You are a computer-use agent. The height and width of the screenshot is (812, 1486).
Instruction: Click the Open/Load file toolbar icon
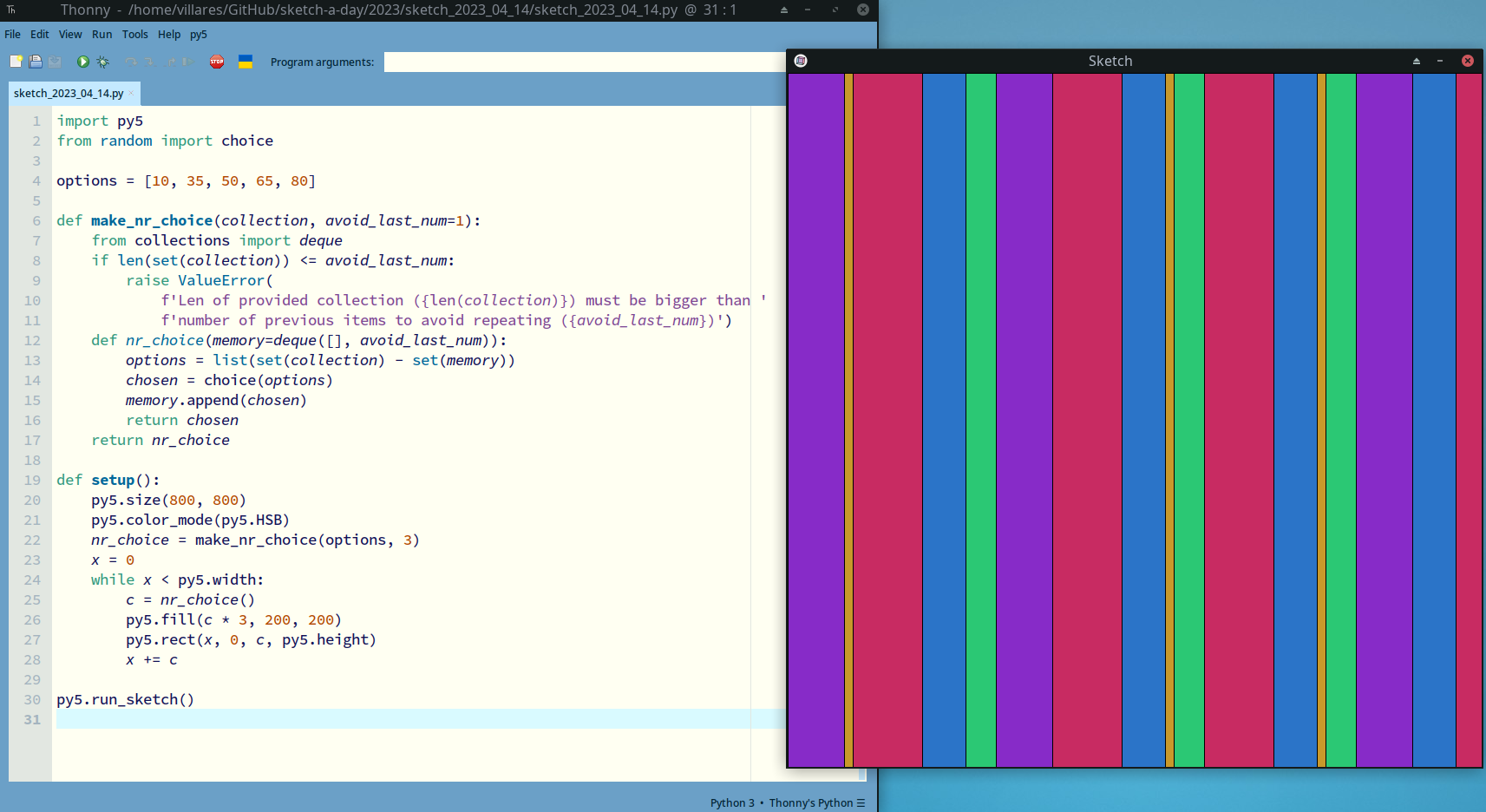(36, 62)
